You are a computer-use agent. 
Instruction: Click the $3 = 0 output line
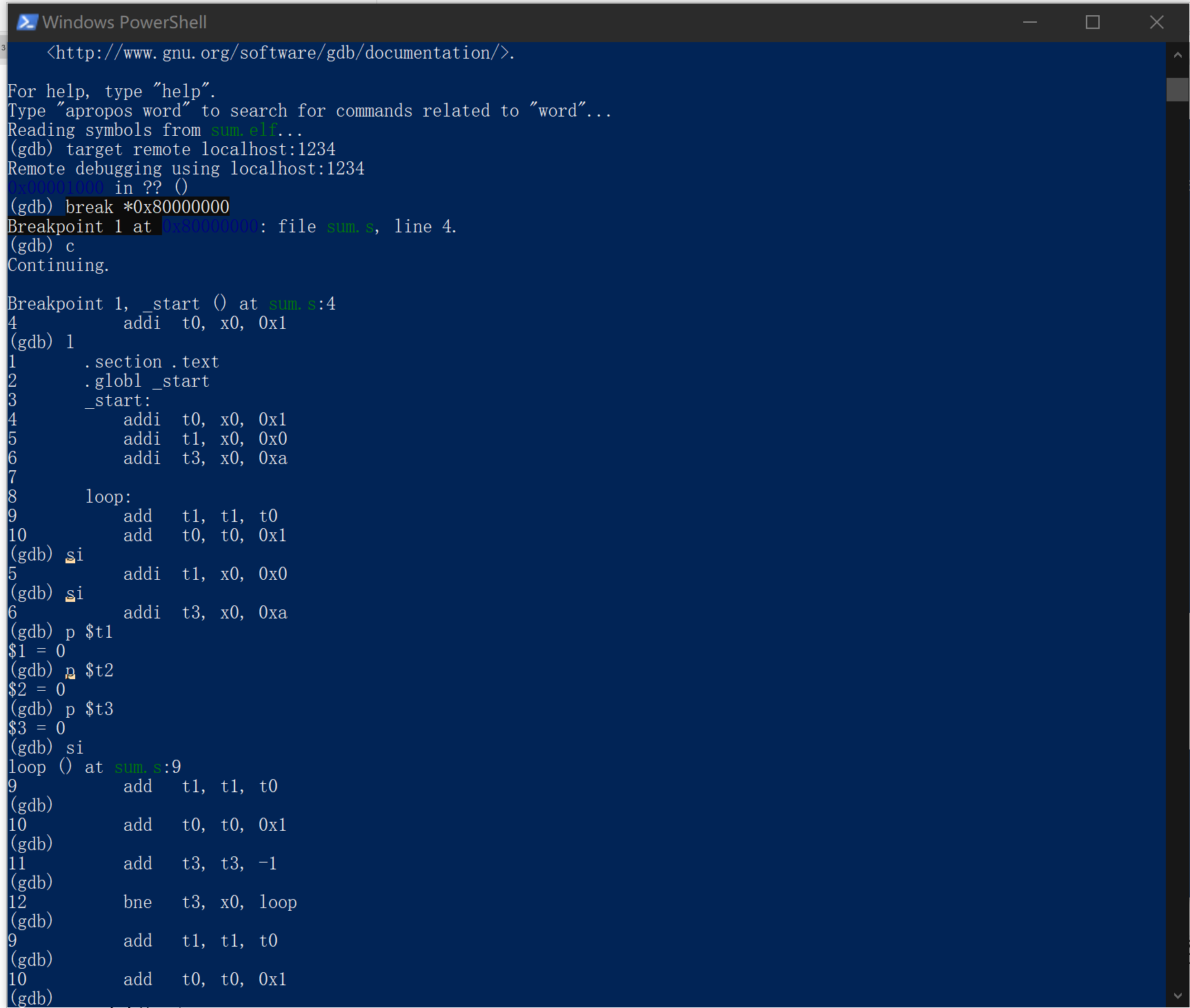coord(37,729)
